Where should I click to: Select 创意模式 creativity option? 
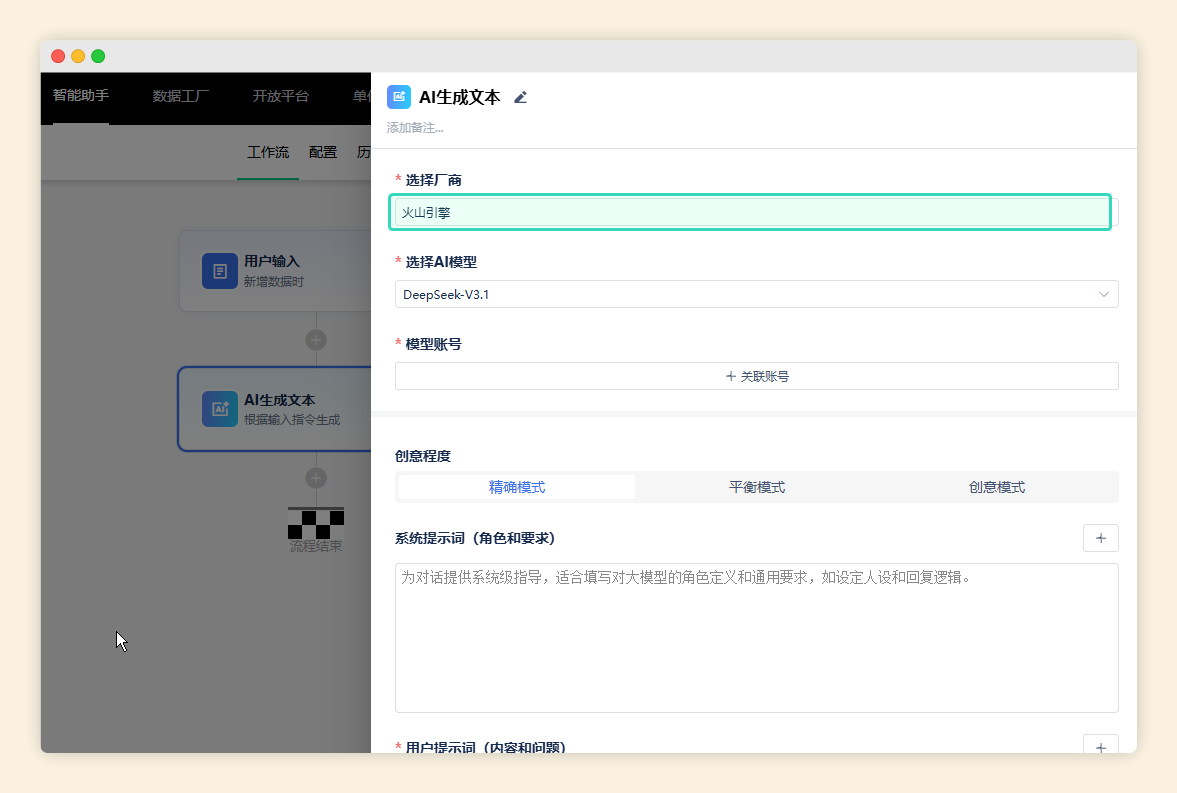997,487
